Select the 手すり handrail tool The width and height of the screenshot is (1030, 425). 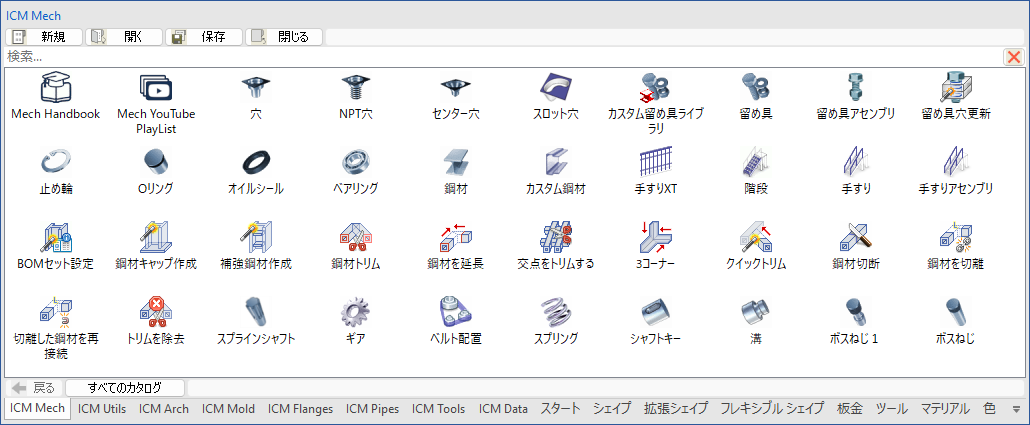pyautogui.click(x=855, y=162)
